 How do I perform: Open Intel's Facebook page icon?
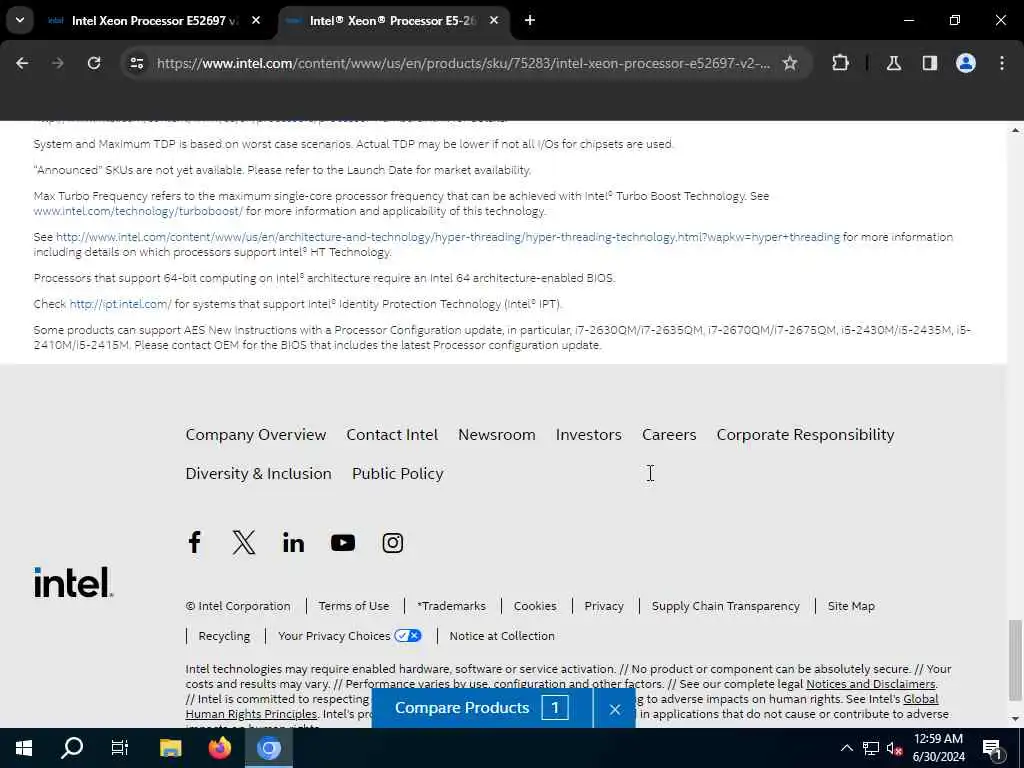point(194,542)
